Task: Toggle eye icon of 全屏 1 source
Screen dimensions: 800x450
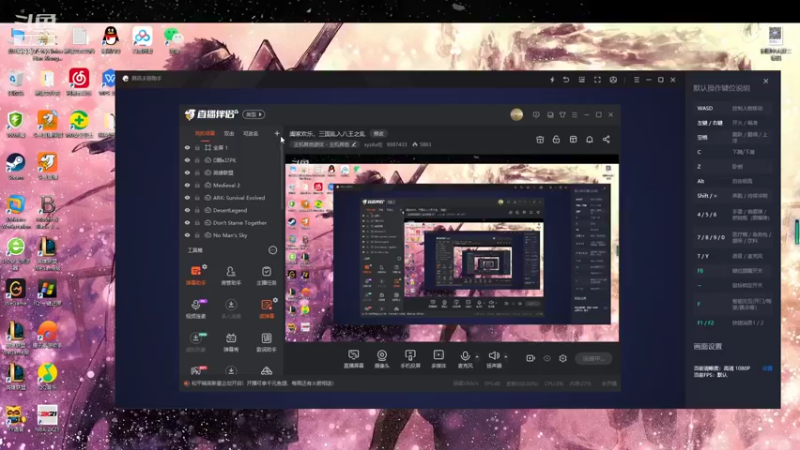Action: click(x=187, y=147)
